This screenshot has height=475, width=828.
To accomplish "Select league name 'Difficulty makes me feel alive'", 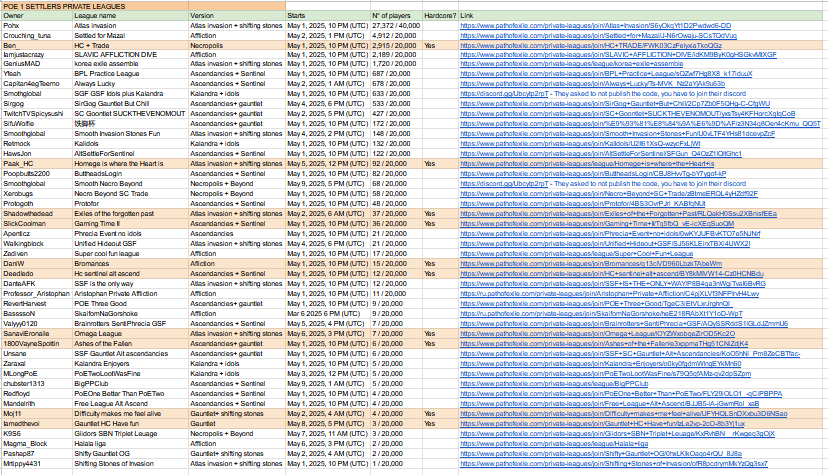I will click(x=130, y=414).
